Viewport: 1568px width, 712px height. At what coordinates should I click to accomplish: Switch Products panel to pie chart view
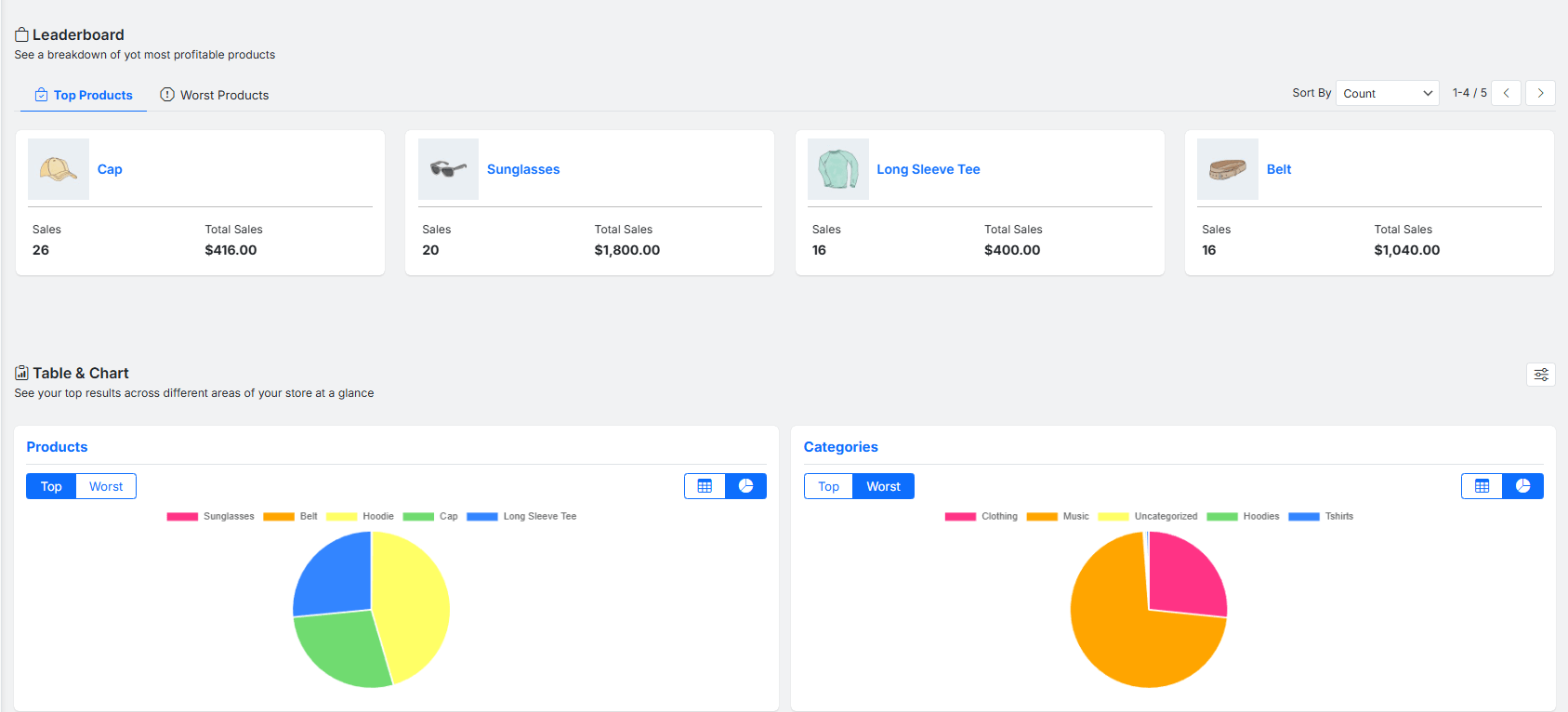tap(745, 486)
